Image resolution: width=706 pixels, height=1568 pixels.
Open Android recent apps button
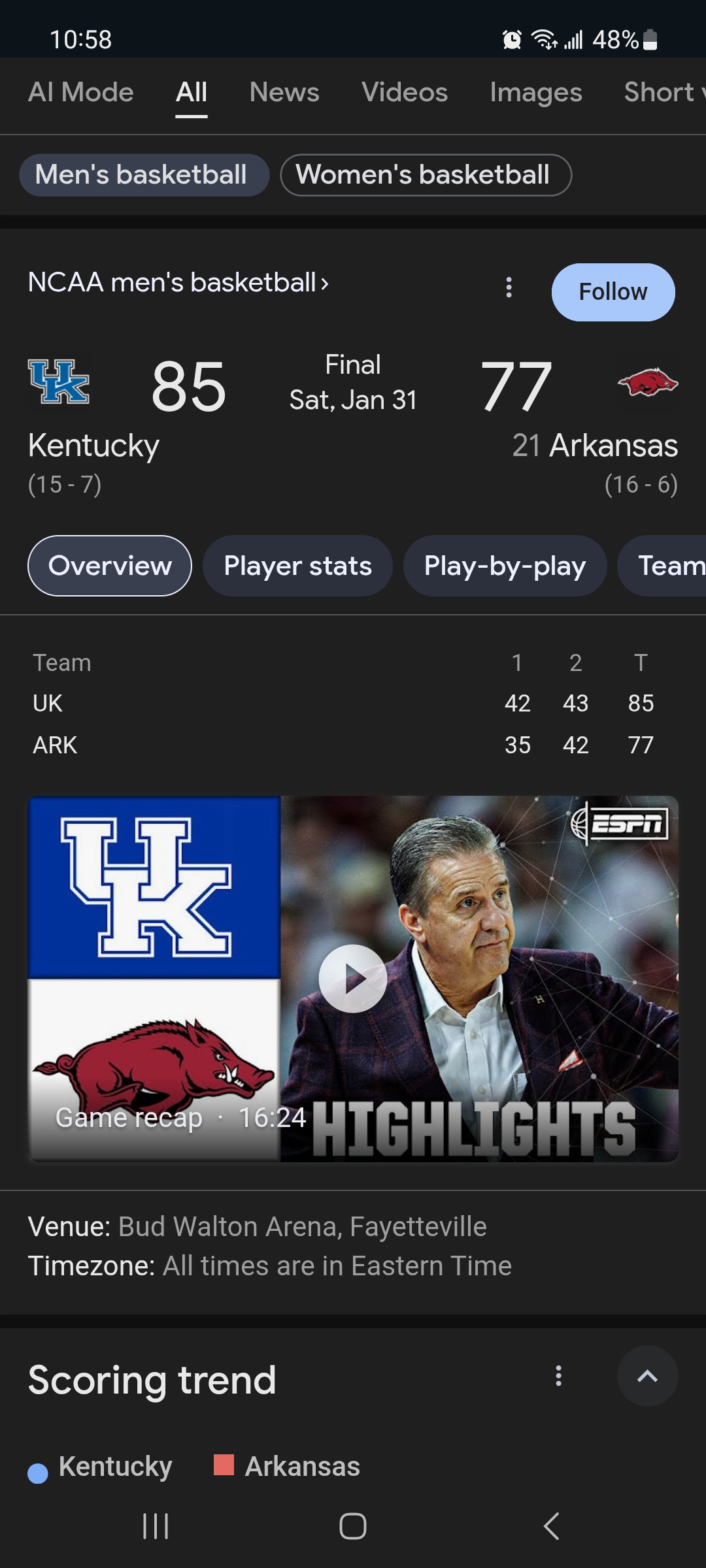click(x=156, y=1526)
